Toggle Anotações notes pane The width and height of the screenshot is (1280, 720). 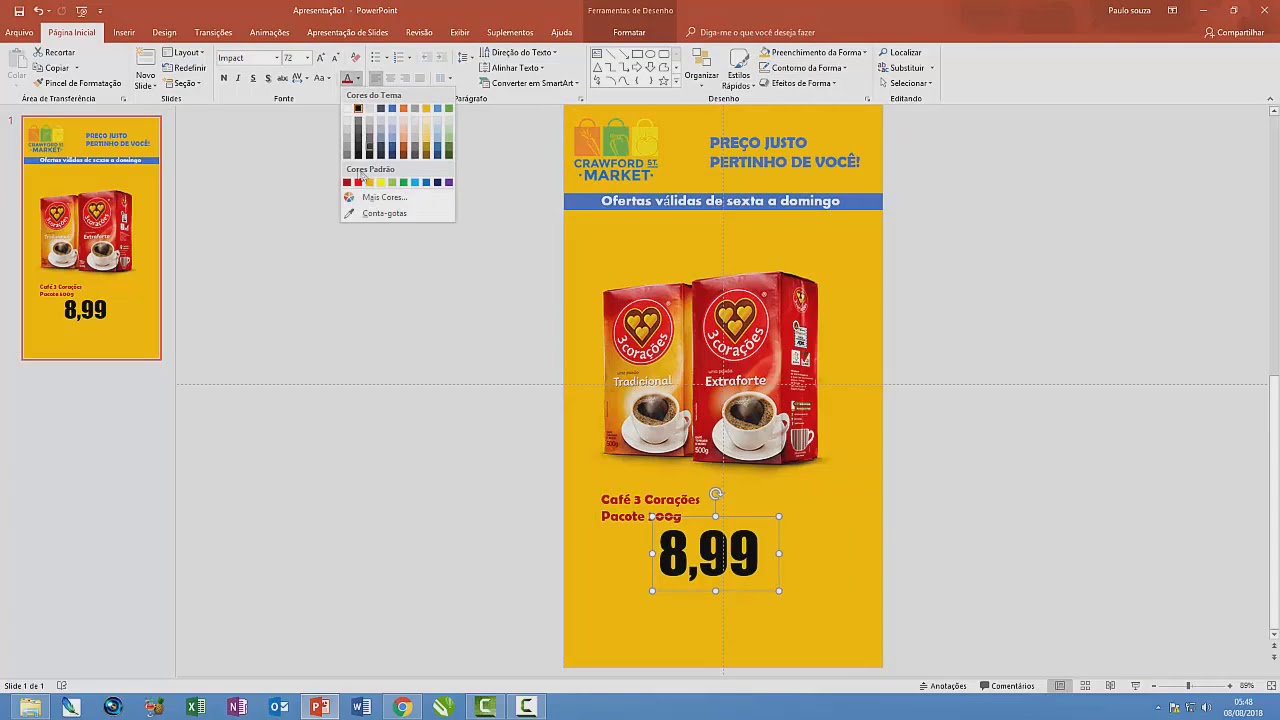[x=942, y=686]
